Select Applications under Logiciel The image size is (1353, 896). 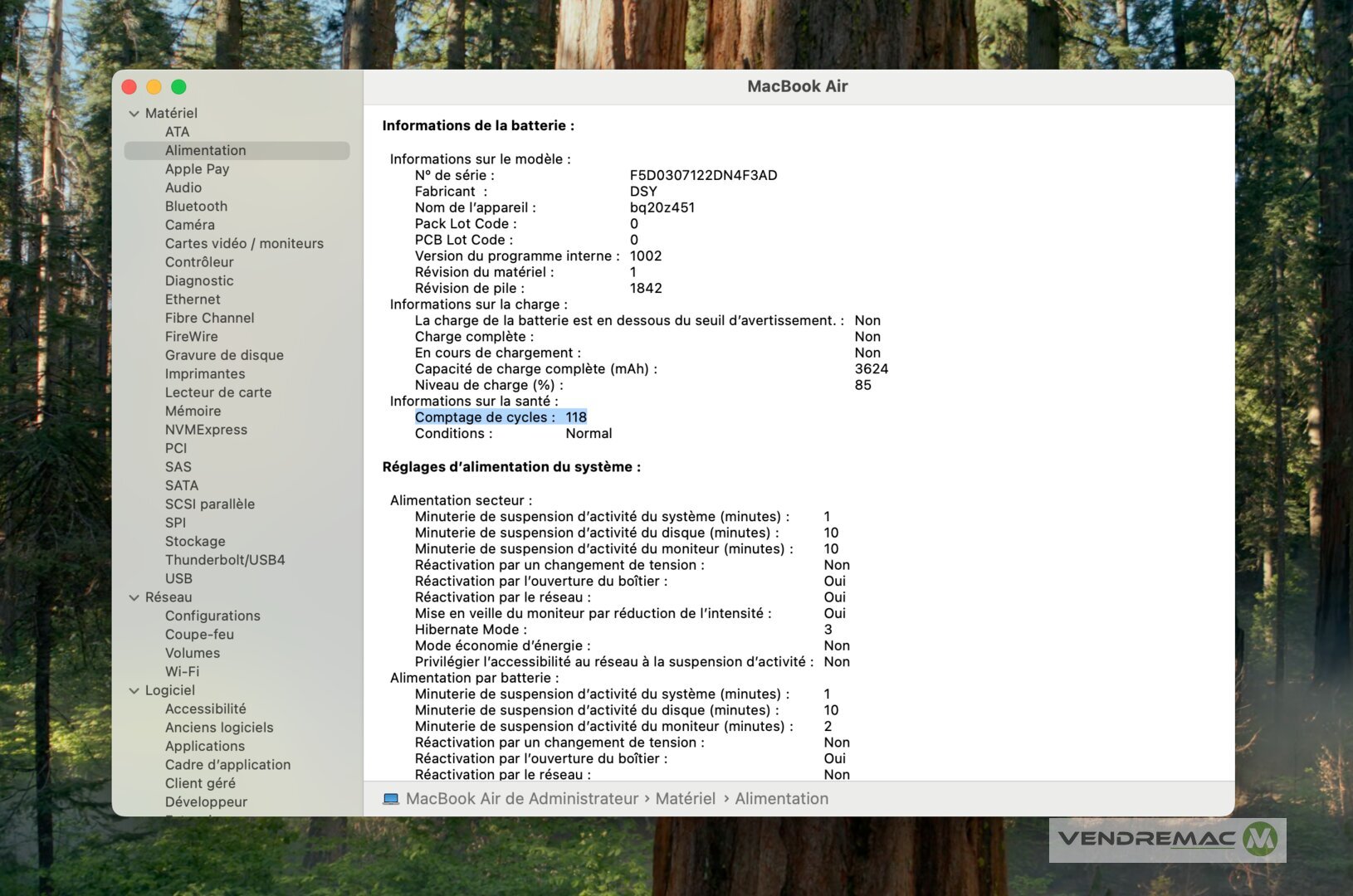(x=204, y=746)
